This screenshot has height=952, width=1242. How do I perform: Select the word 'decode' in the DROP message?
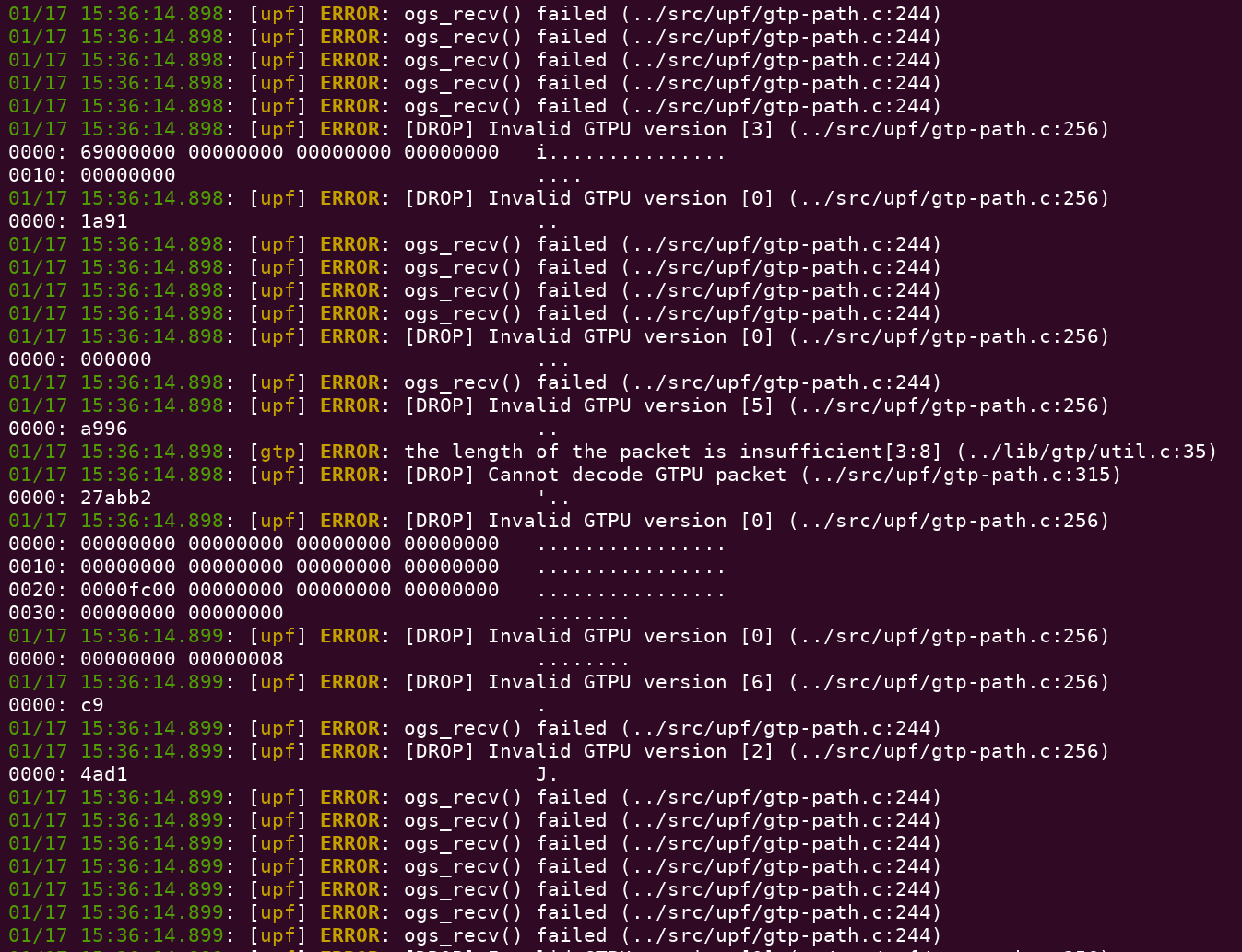(608, 475)
